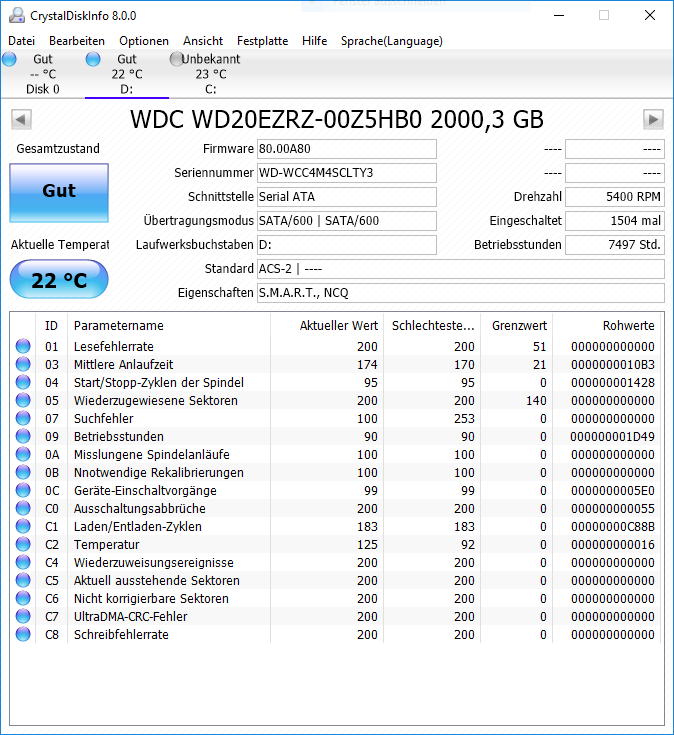
Task: Click status orb of Misslungene Spindelanläufe row
Action: tap(23, 454)
